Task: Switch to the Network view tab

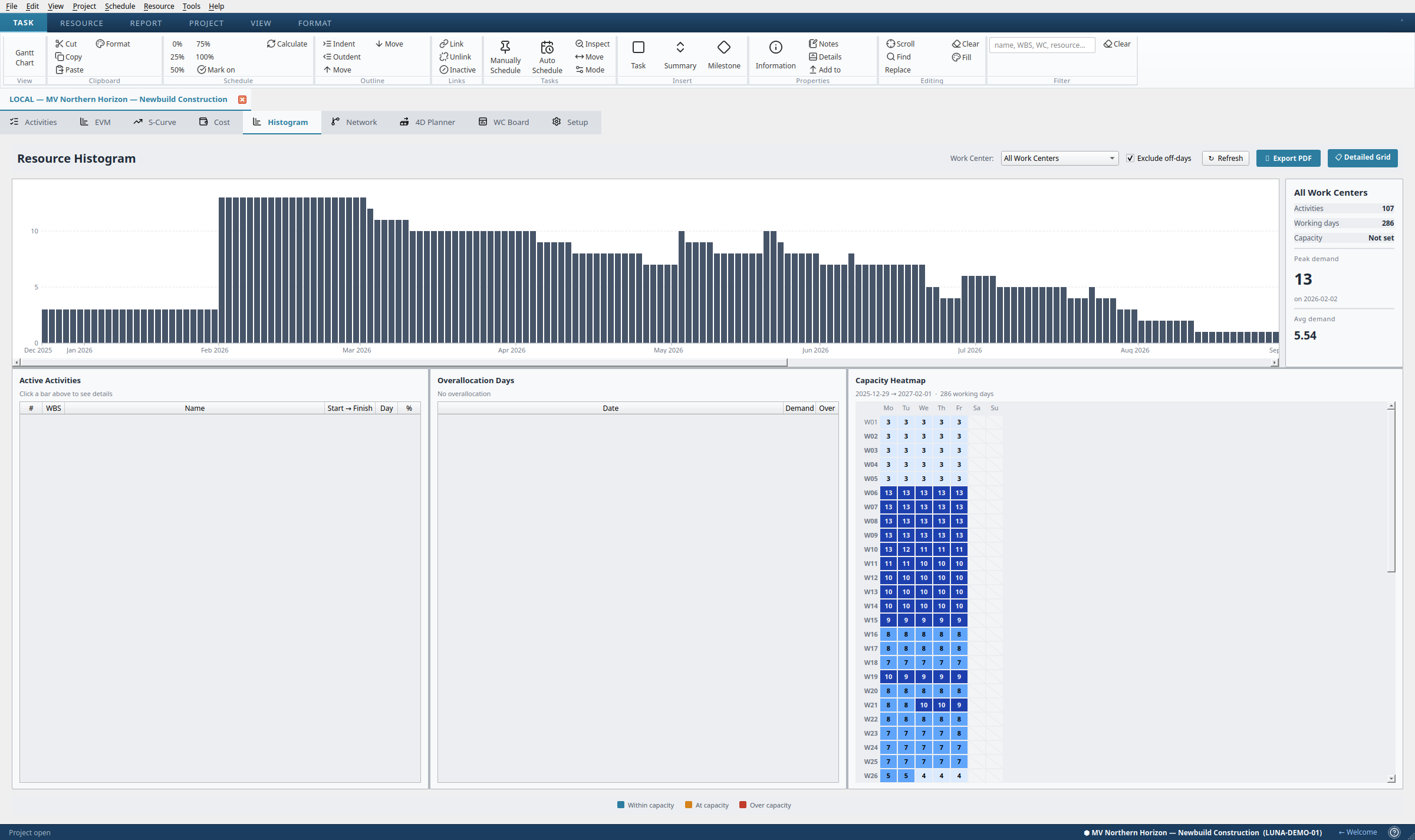Action: pos(354,122)
